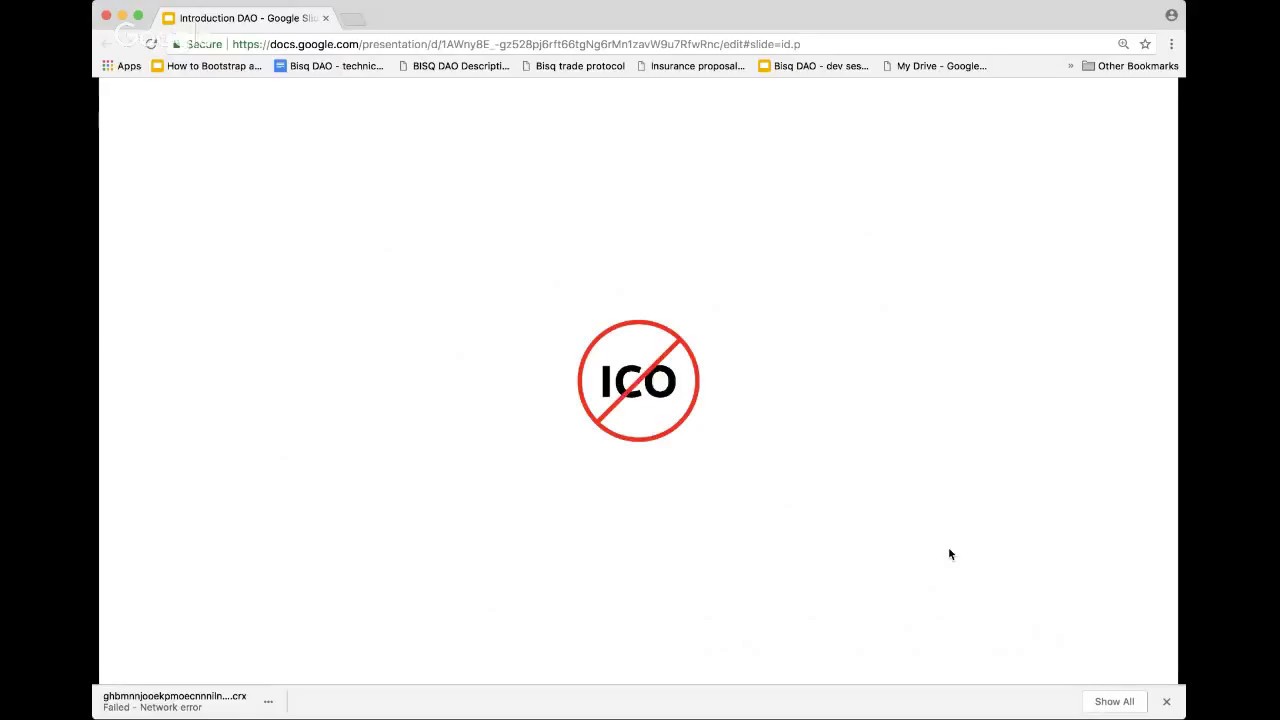Reload the page with the refresh icon

151,44
